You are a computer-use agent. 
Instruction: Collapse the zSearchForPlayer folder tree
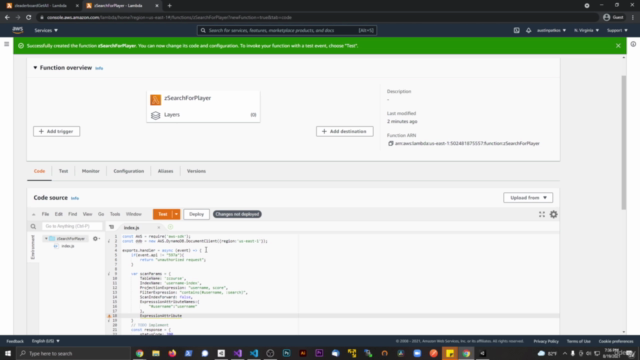[46, 239]
